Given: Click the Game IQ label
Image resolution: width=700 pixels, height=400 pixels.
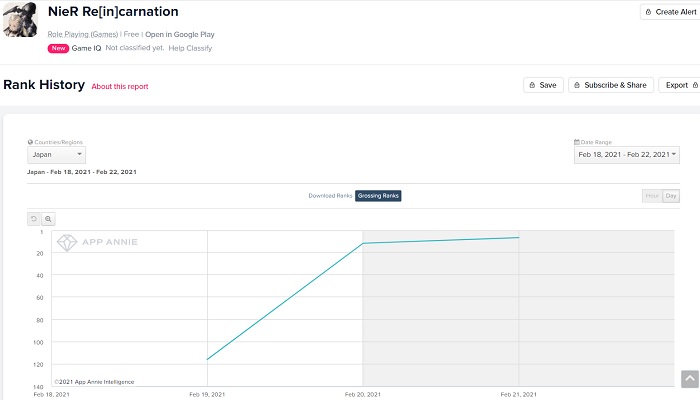Looking at the screenshot, I should tap(86, 48).
